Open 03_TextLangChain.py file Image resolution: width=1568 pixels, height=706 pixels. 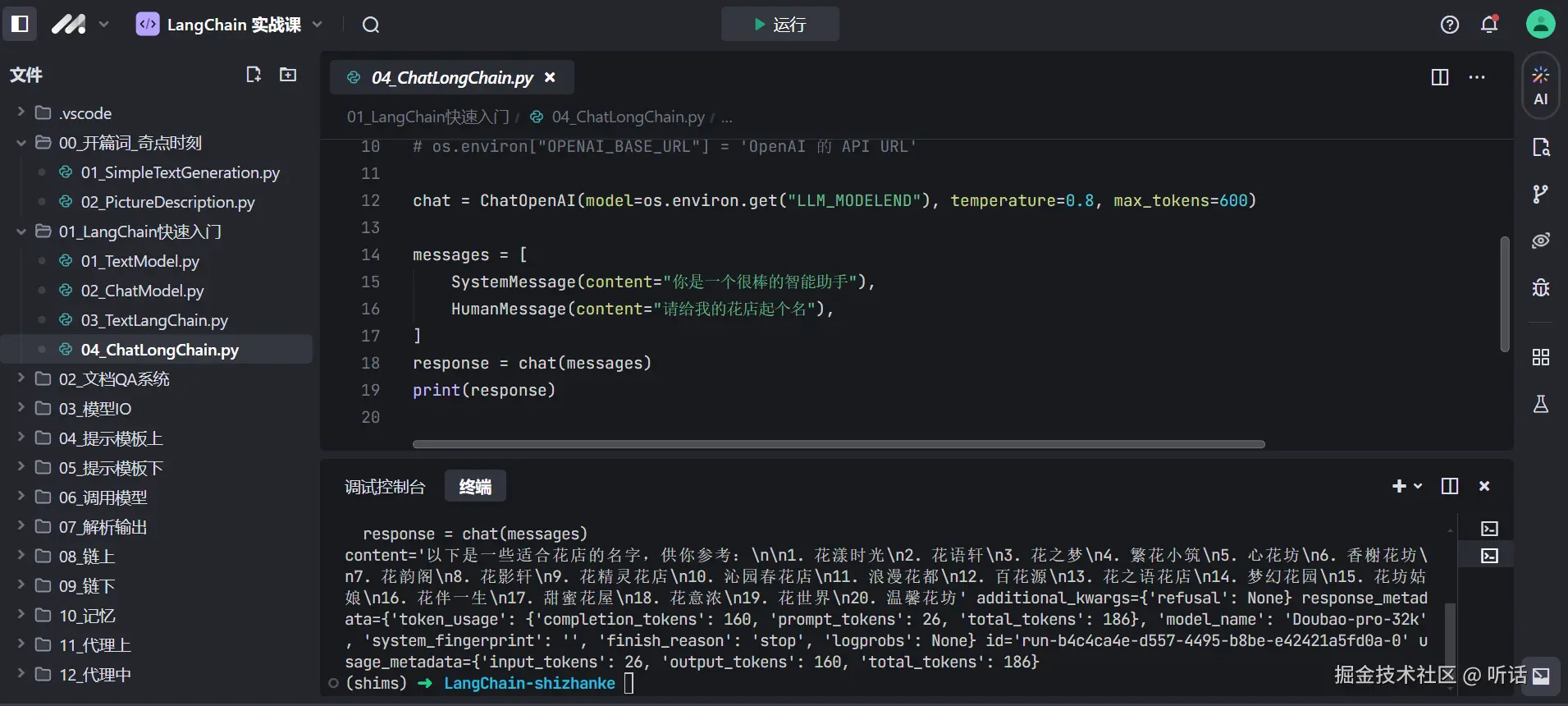click(x=154, y=319)
